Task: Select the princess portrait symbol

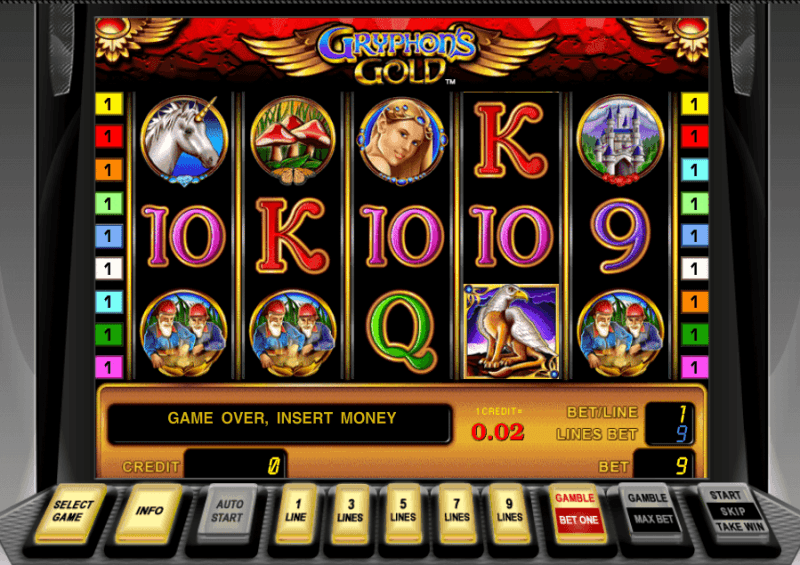Action: 402,141
